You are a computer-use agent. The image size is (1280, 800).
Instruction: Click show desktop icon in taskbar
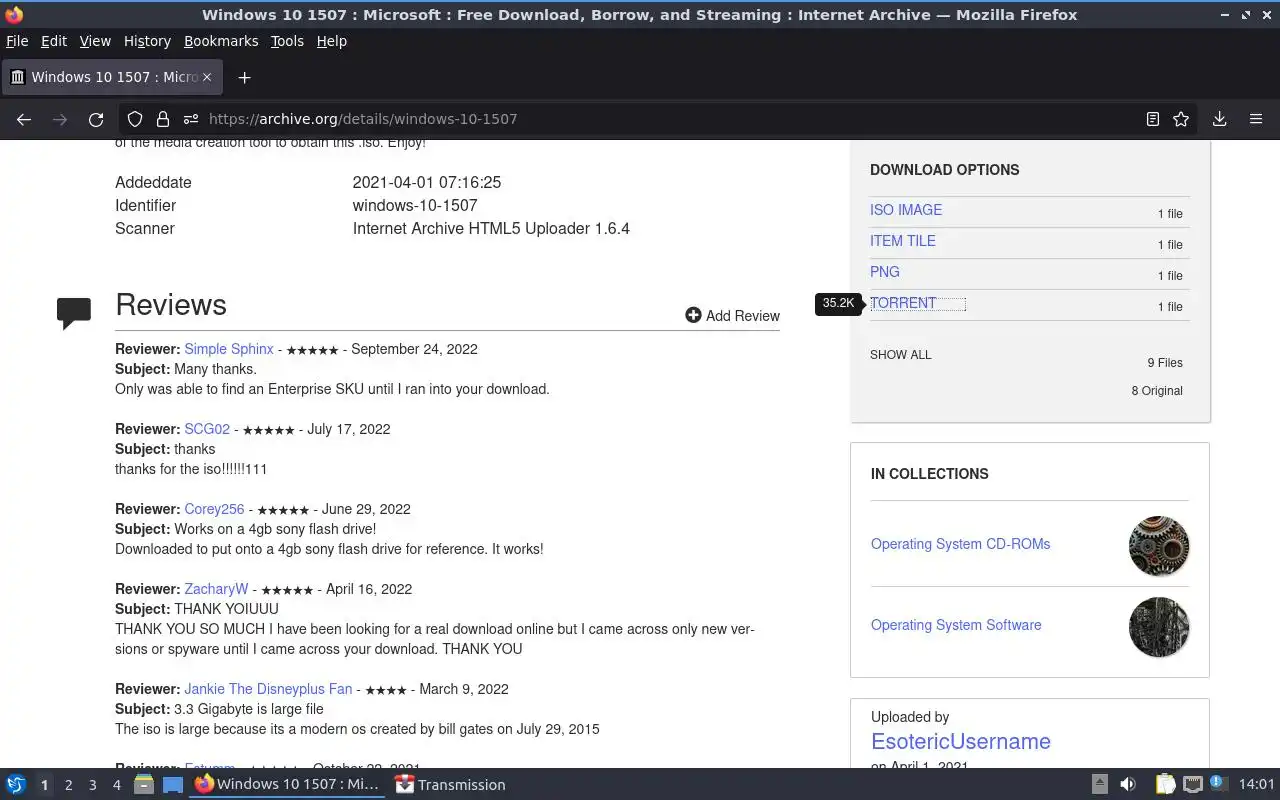tap(173, 785)
